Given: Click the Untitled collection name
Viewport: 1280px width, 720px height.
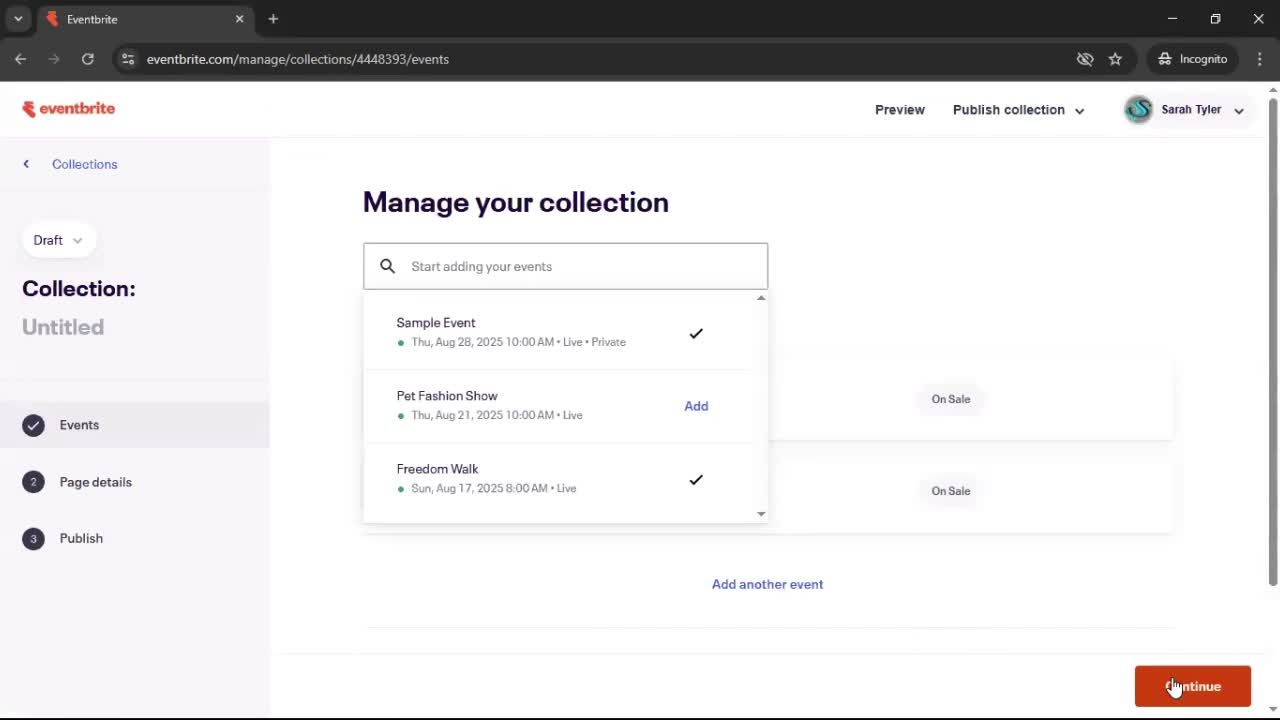Looking at the screenshot, I should 63,327.
